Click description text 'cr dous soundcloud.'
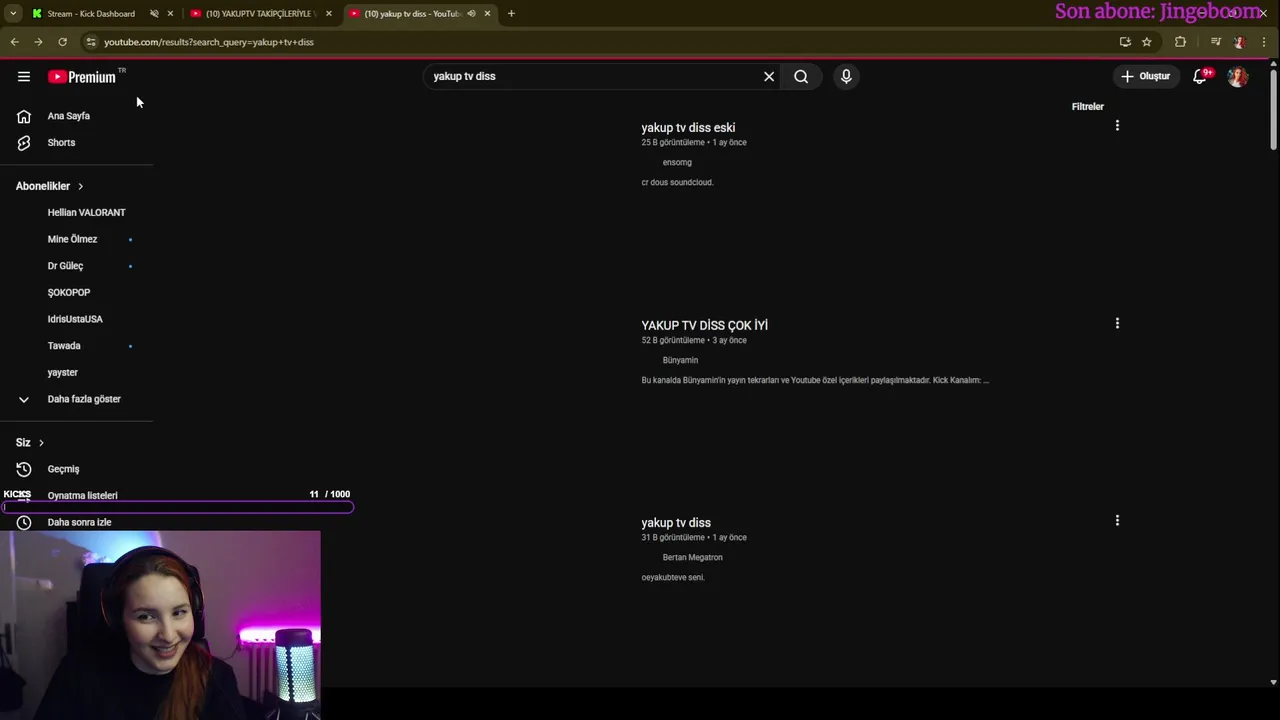1280x720 pixels. (677, 182)
